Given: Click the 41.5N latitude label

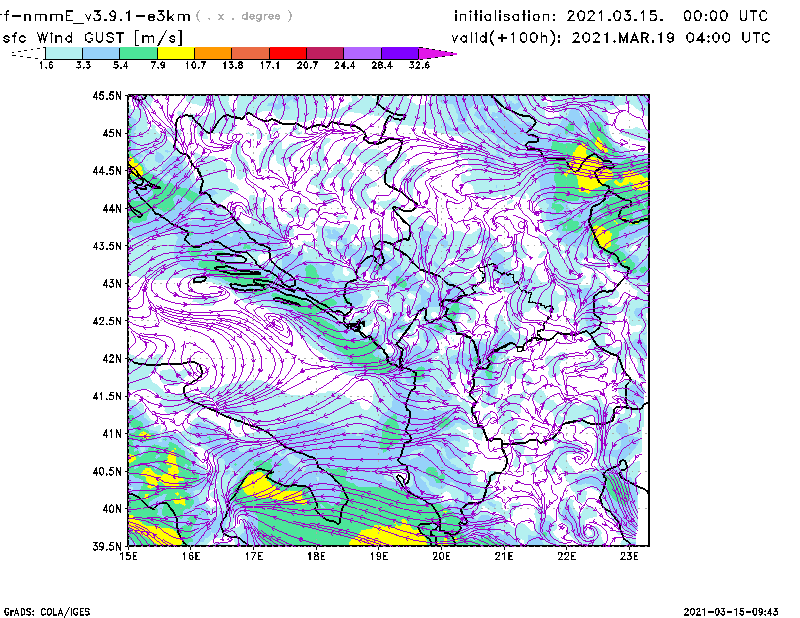Looking at the screenshot, I should (x=107, y=396).
